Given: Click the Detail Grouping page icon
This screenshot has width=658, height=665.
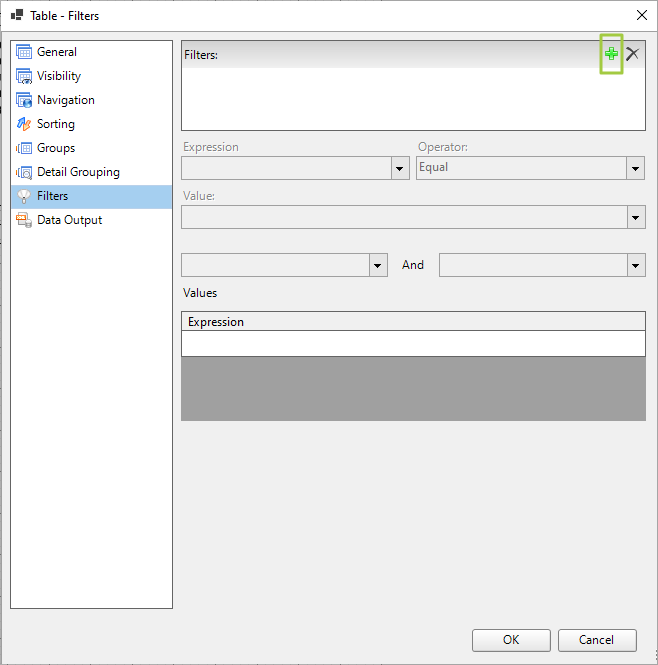Looking at the screenshot, I should [24, 172].
